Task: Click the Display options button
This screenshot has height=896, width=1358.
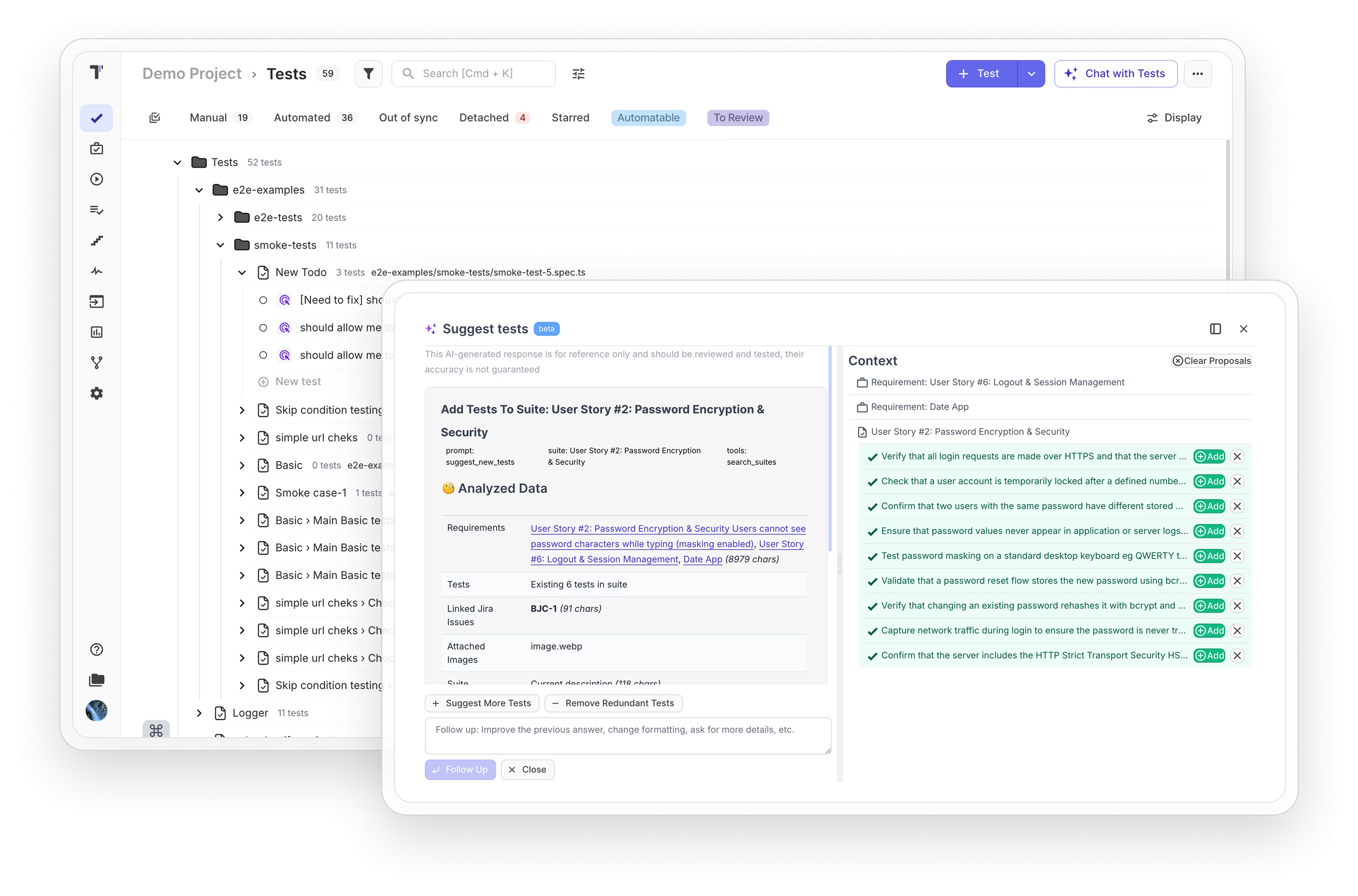Action: (1174, 118)
